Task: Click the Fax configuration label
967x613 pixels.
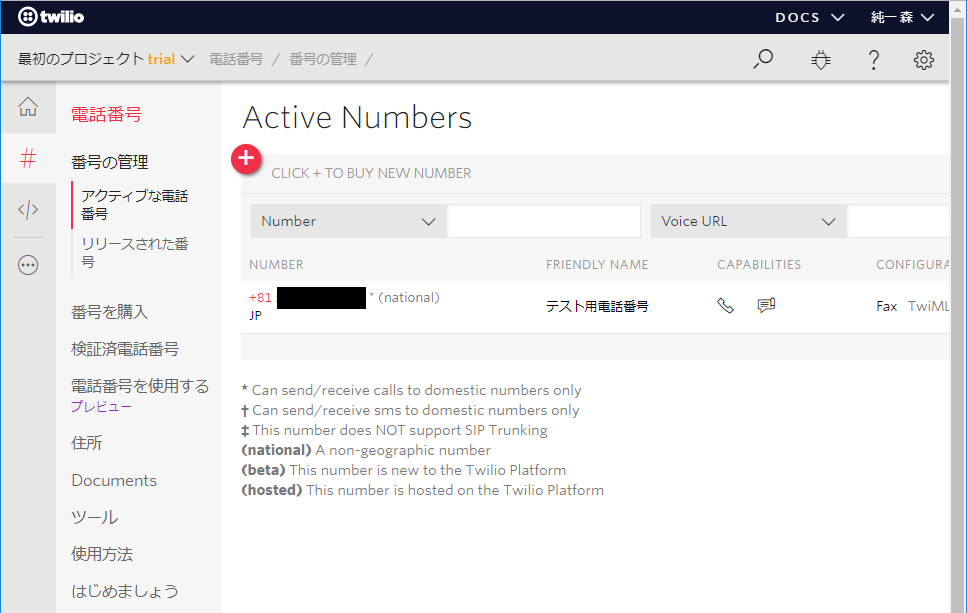Action: tap(887, 306)
